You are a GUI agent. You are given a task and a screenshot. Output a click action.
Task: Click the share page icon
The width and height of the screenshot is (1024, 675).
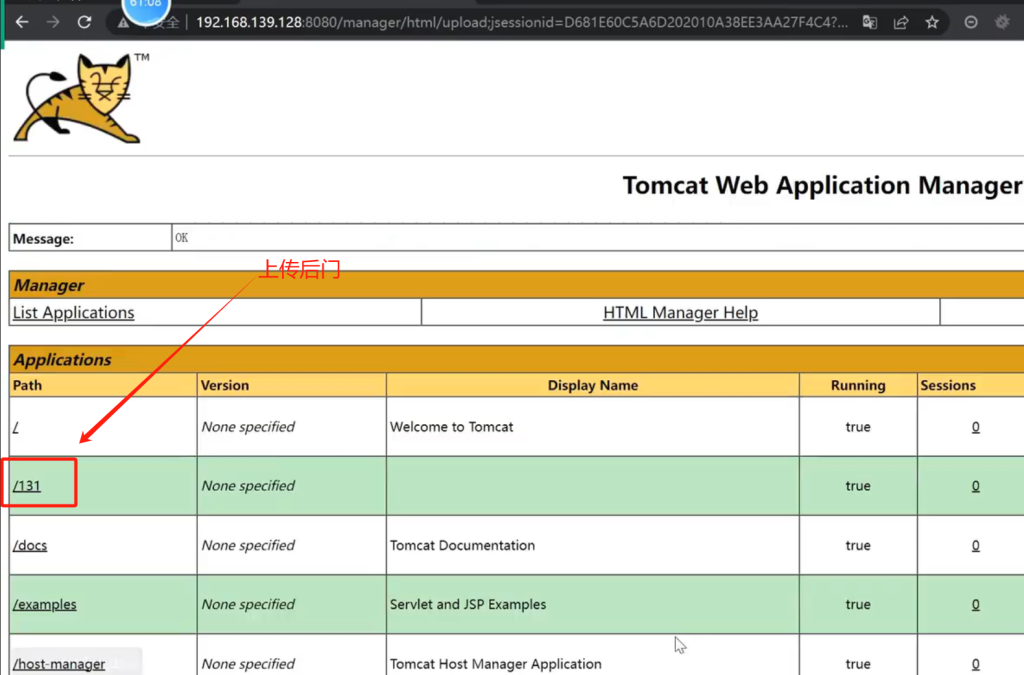click(x=901, y=22)
